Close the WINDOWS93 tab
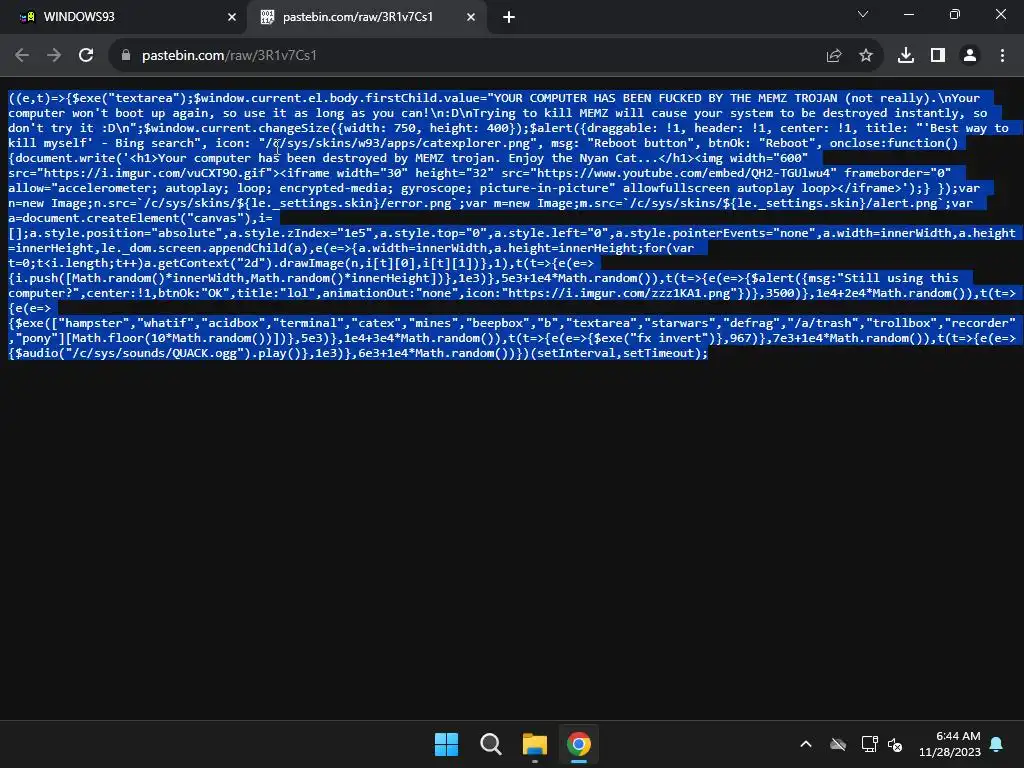The width and height of the screenshot is (1024, 768). pos(232,17)
